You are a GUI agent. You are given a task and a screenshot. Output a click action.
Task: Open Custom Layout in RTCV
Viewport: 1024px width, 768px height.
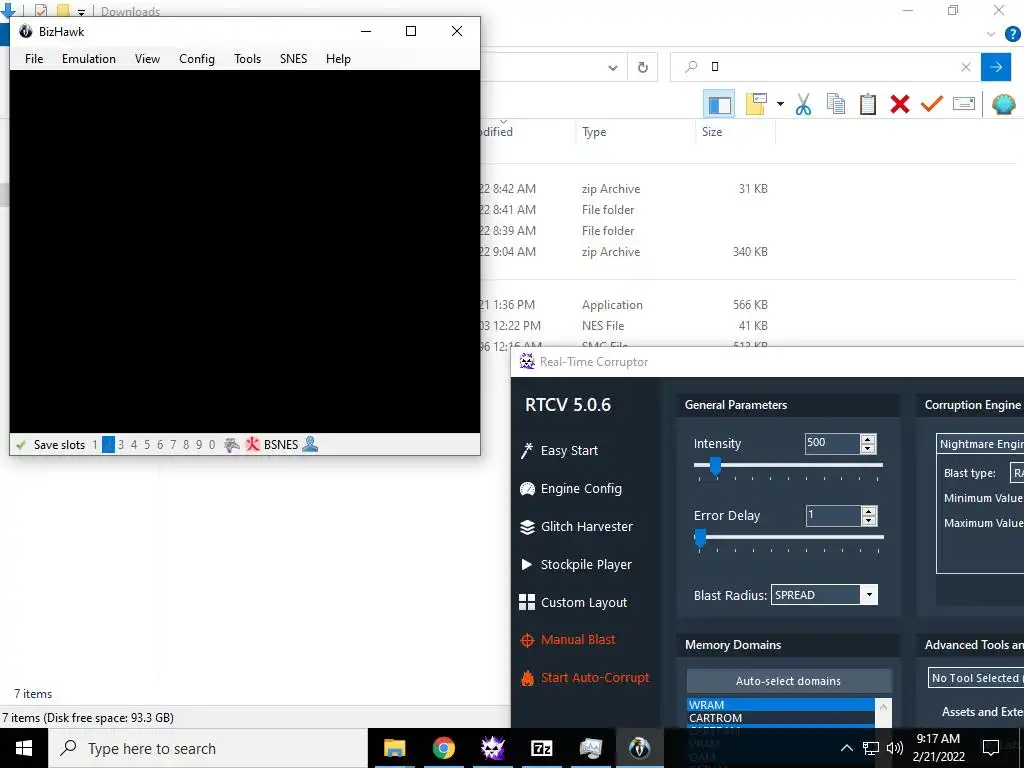pyautogui.click(x=573, y=602)
